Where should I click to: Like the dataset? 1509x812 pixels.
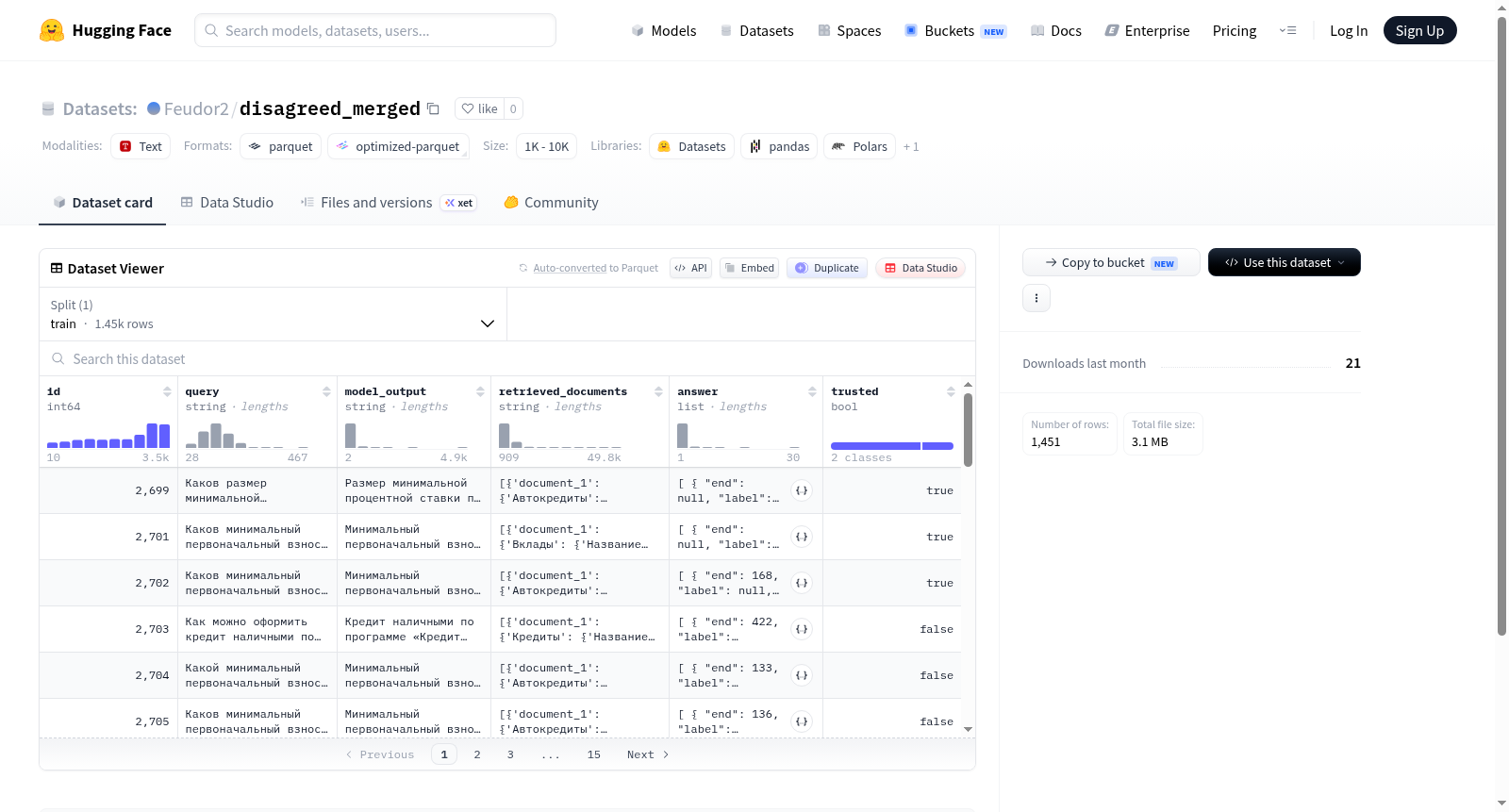click(479, 108)
